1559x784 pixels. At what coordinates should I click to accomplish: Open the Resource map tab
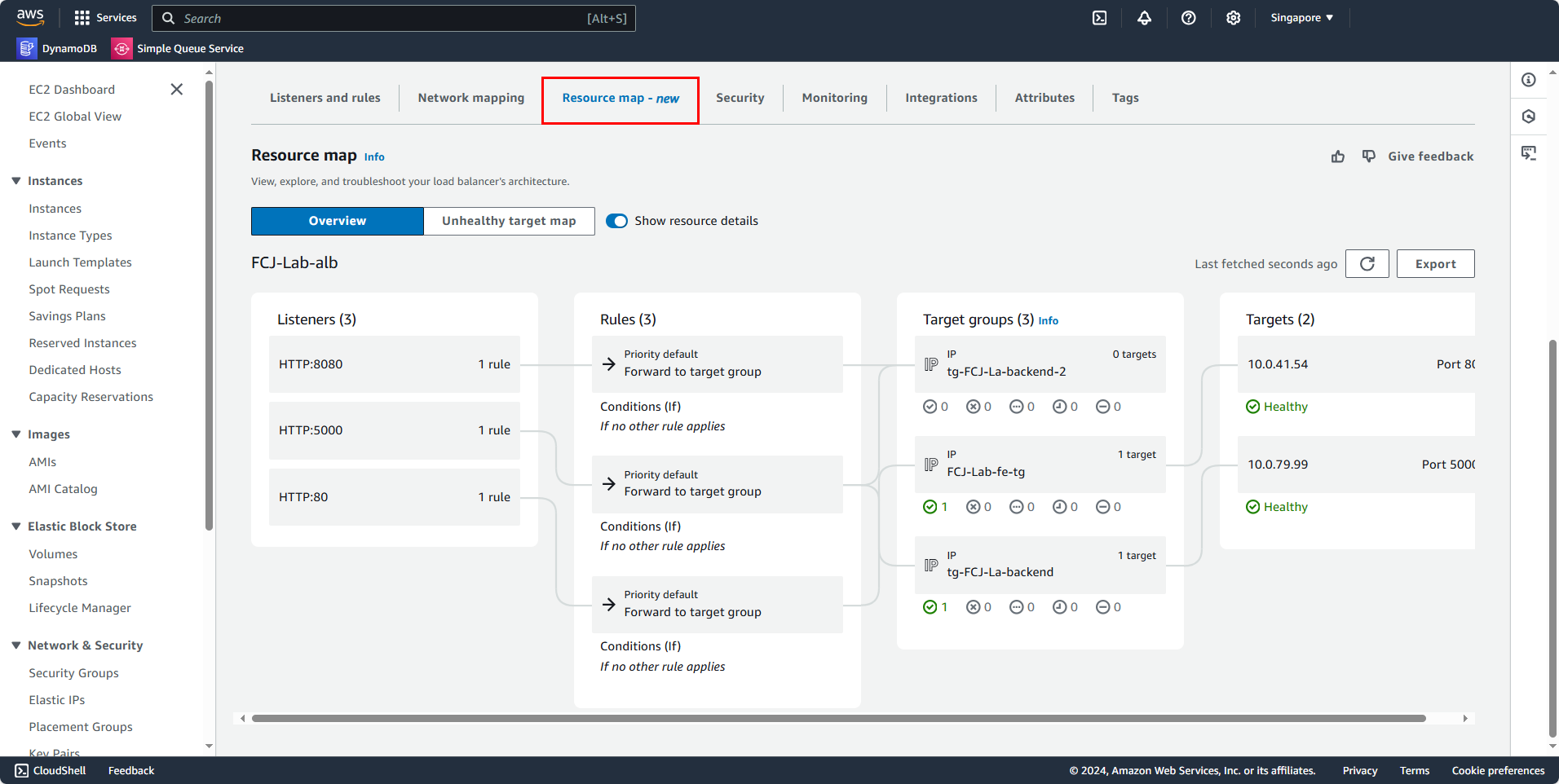[x=621, y=98]
